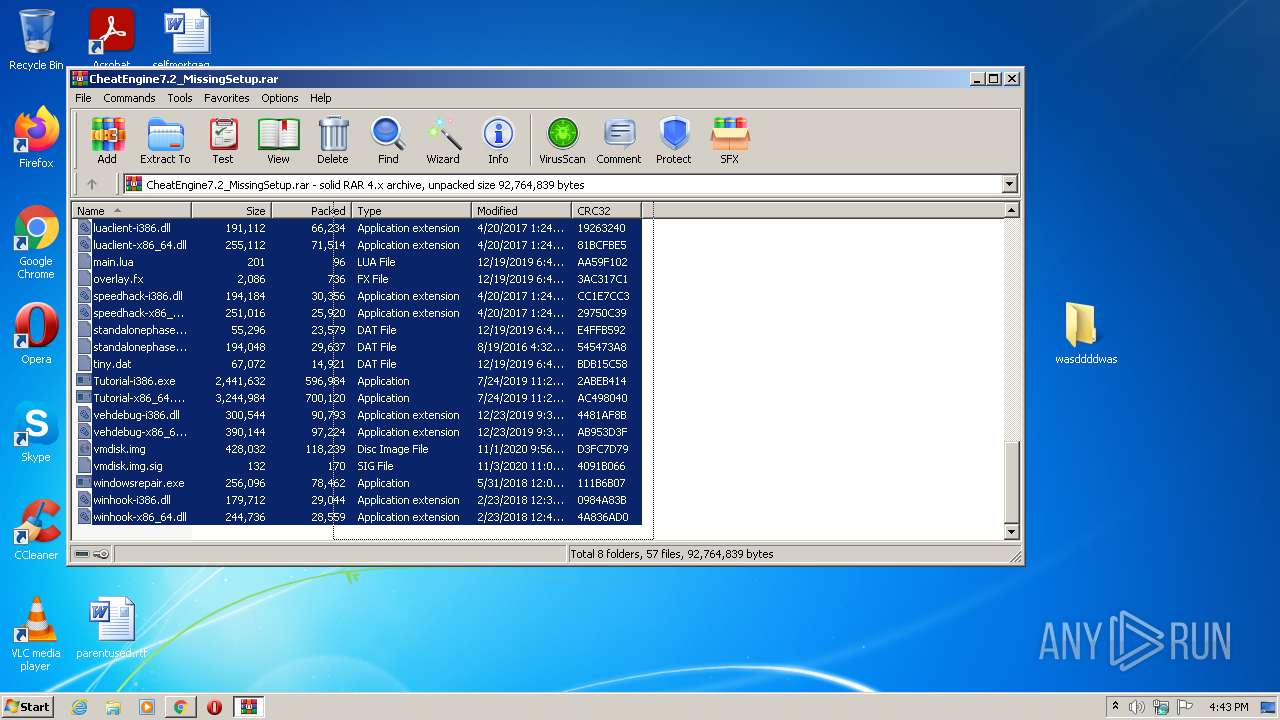Sort by Type column header
Viewport: 1280px width, 720px height.
412,210
